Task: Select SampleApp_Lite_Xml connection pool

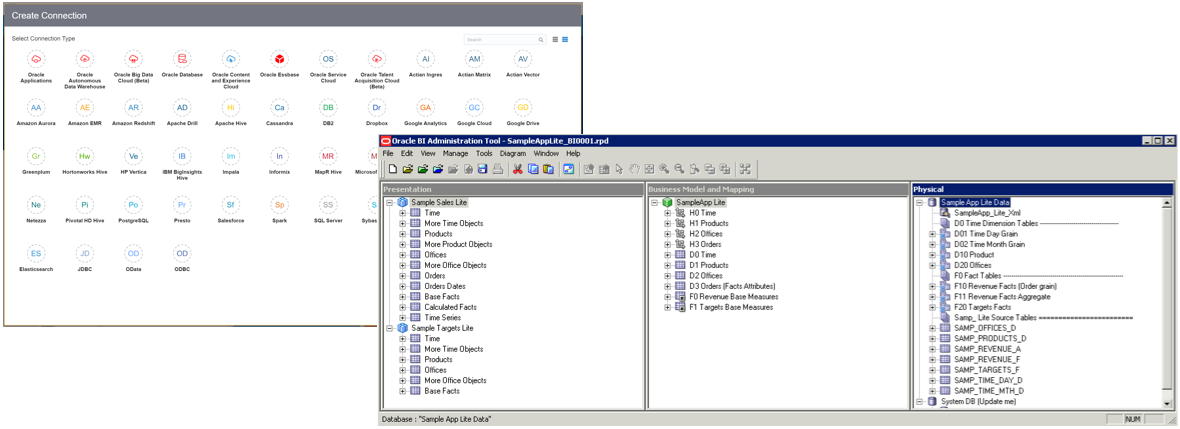Action: (x=987, y=213)
